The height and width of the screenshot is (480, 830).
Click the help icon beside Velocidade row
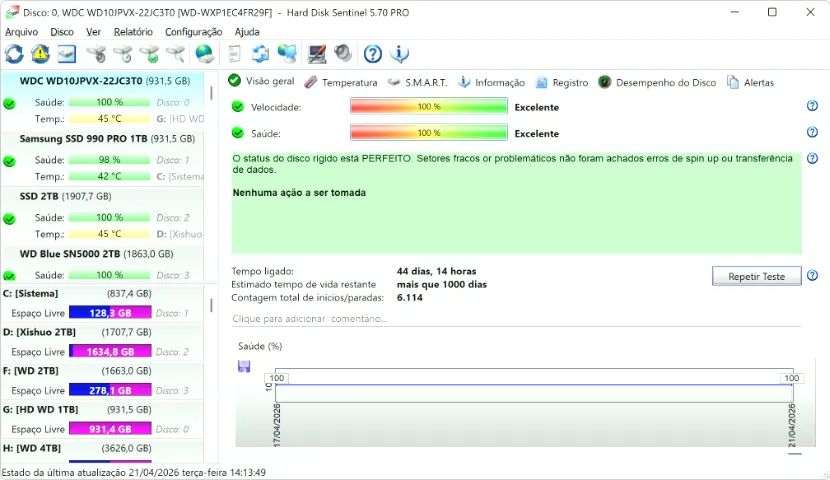pos(812,106)
